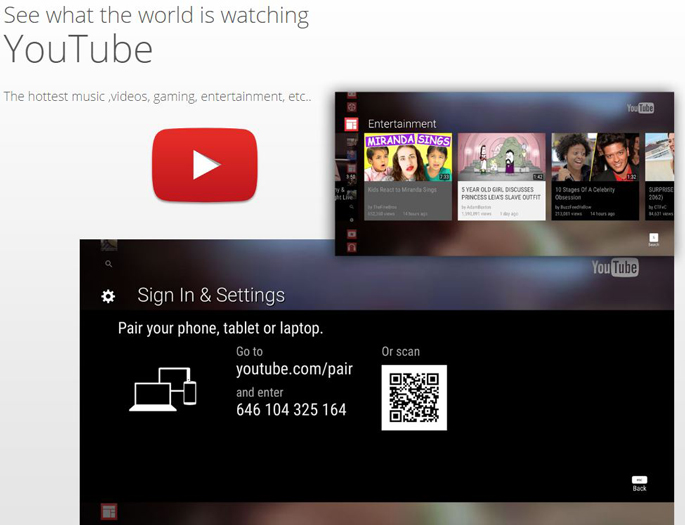Open the 5 Year Old Girl Discusses video thumbnail
The height and width of the screenshot is (525, 685).
[x=502, y=157]
